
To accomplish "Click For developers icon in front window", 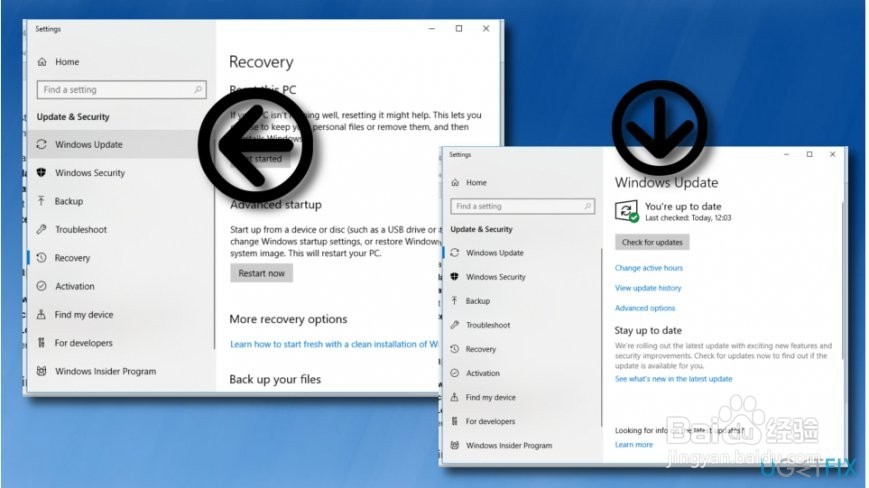I will (454, 421).
